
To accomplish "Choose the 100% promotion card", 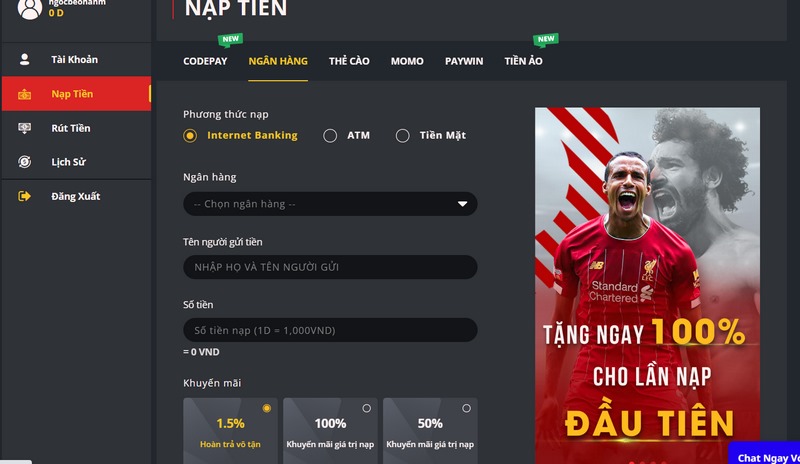I will click(330, 431).
